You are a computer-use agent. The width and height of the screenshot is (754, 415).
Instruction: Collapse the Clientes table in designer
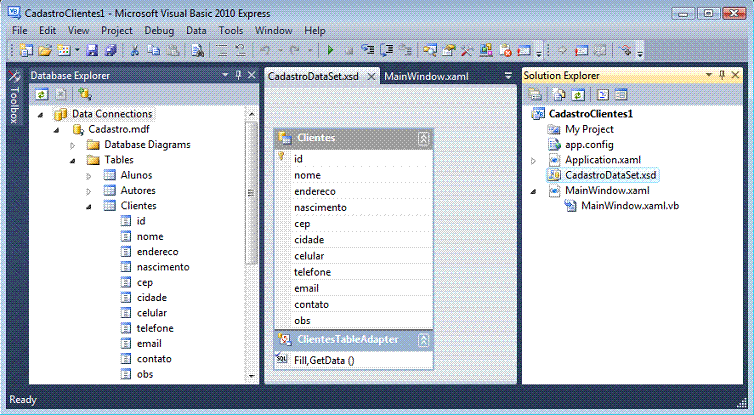tap(423, 138)
